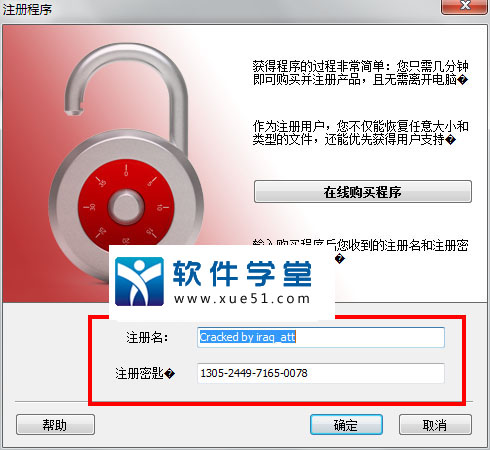Click the 注册程序 title bar text

pyautogui.click(x=27, y=9)
